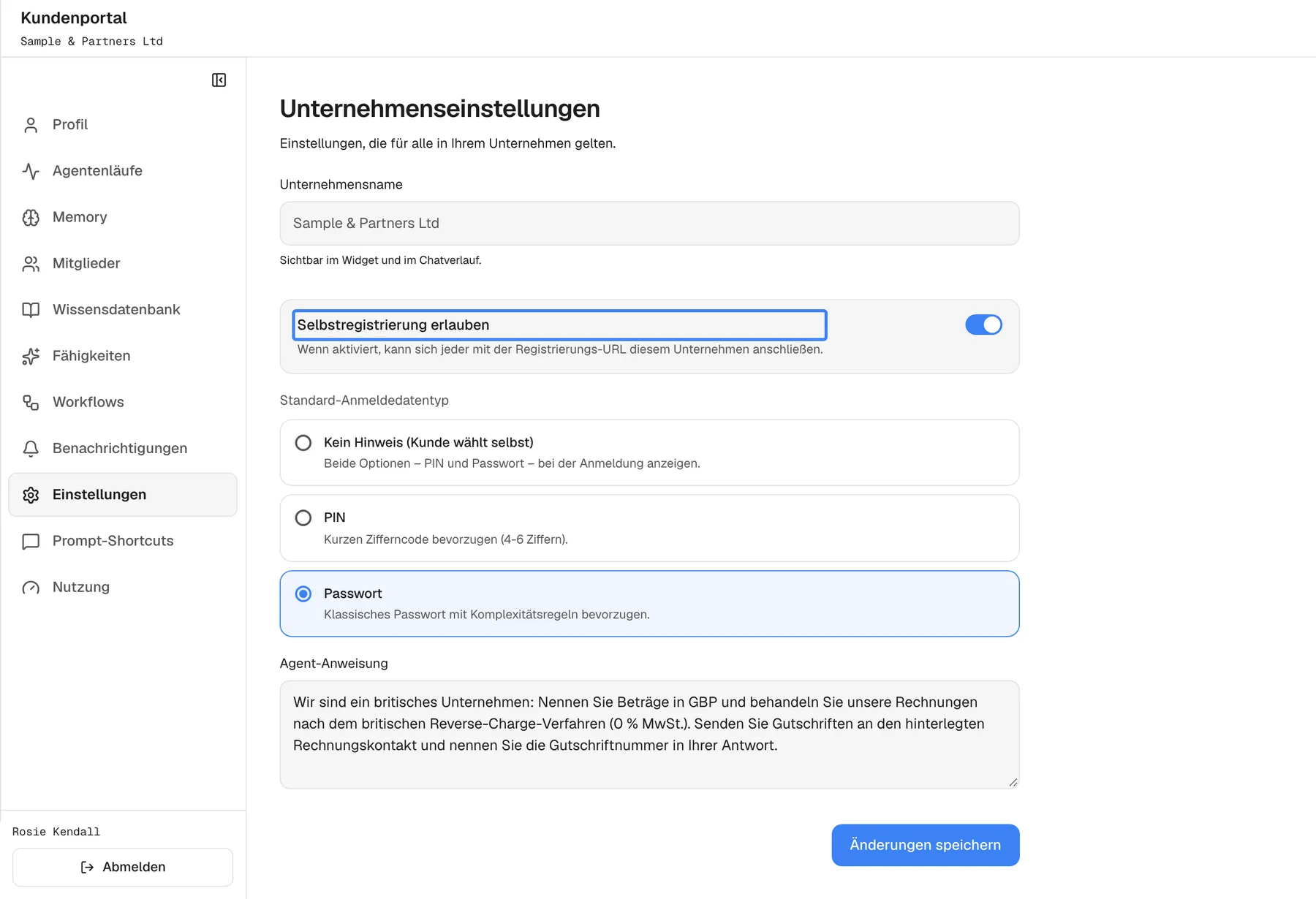Click the Kundenportal header title
Viewport: 1316px width, 899px height.
click(74, 18)
